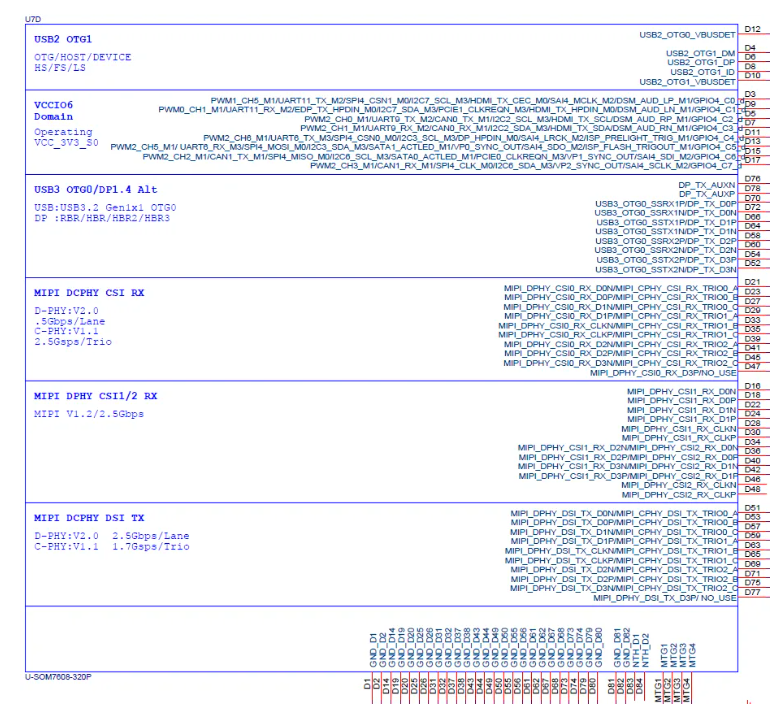Screen dimensions: 784x705
Task: Select the MIPI_DPHY_CSI0_RX_D3P/NO_USE pin name
Action: click(x=663, y=372)
